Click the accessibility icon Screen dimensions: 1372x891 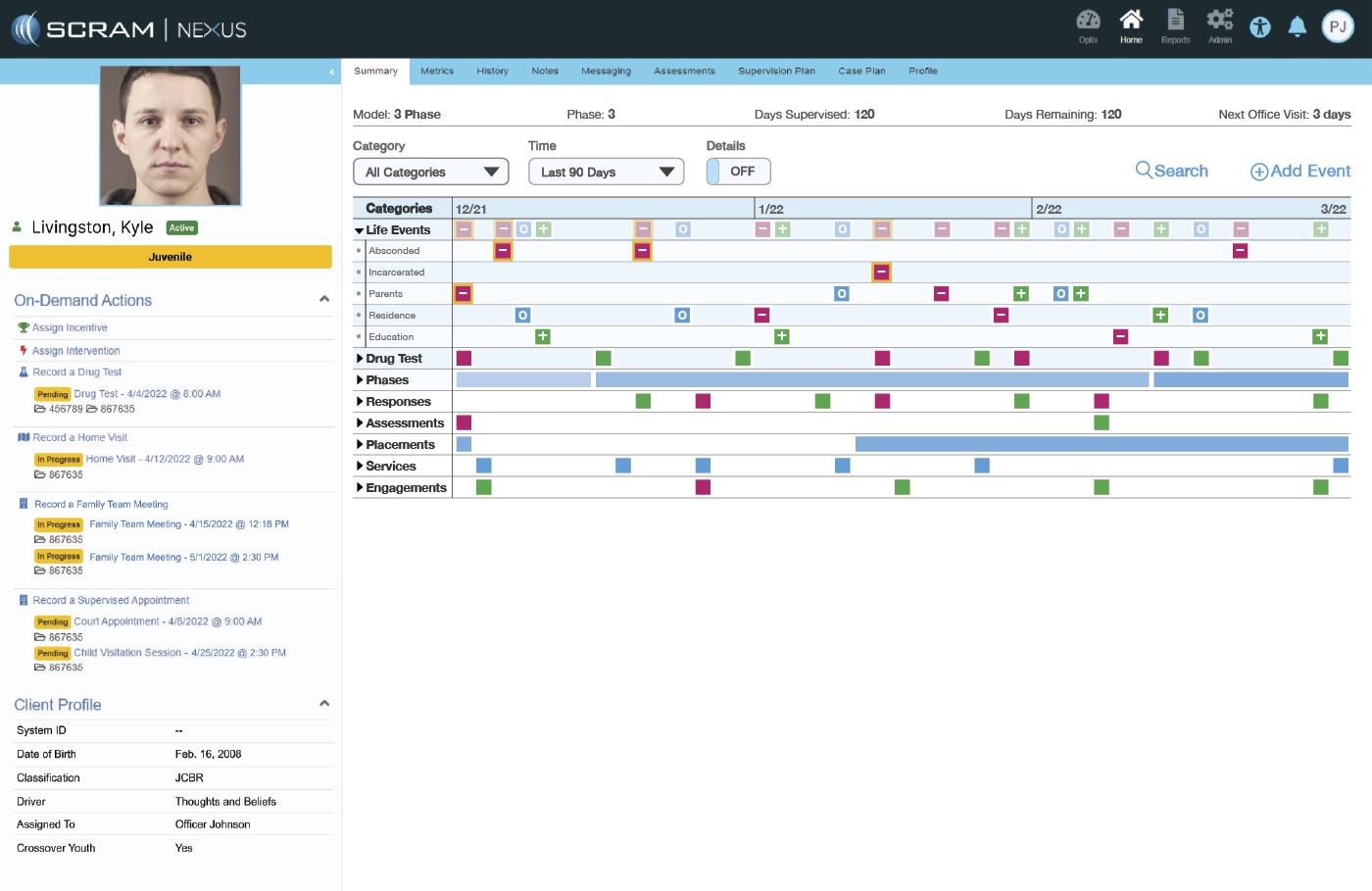pos(1260,27)
